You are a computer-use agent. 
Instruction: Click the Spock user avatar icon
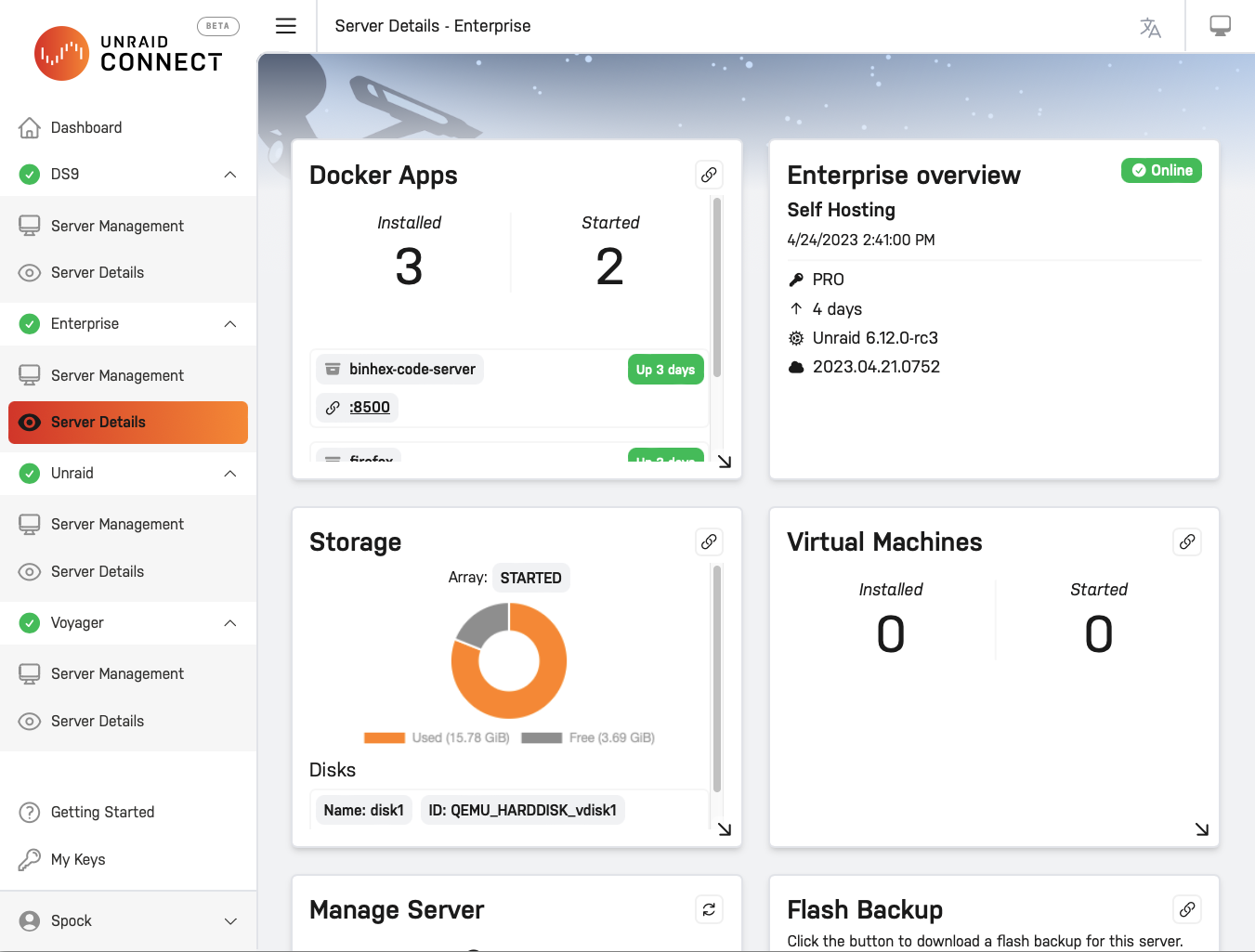pos(30,920)
